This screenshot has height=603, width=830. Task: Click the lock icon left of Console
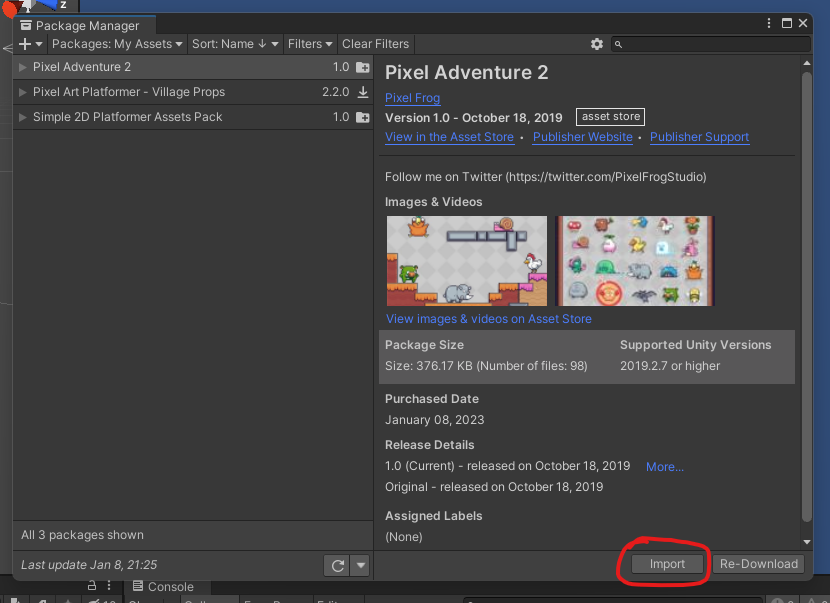(x=92, y=585)
